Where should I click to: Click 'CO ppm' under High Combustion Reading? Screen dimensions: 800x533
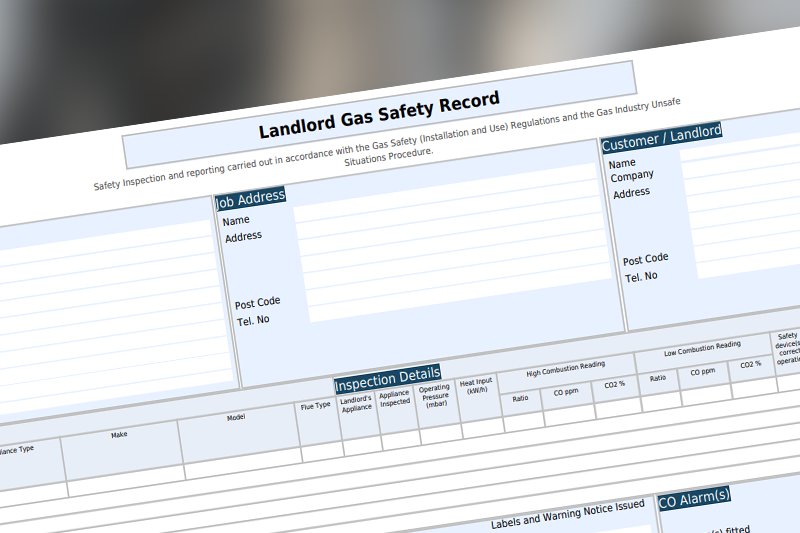click(x=566, y=392)
